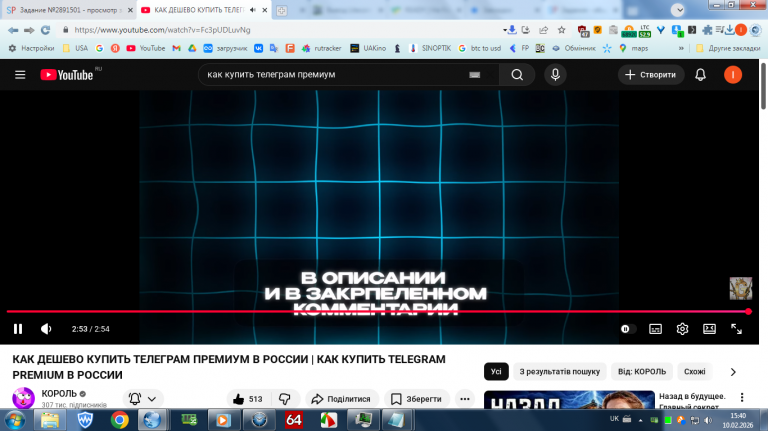The width and height of the screenshot is (768, 431).
Task: Select the Від: КОРОЛЬ chip
Action: pyautogui.click(x=642, y=372)
